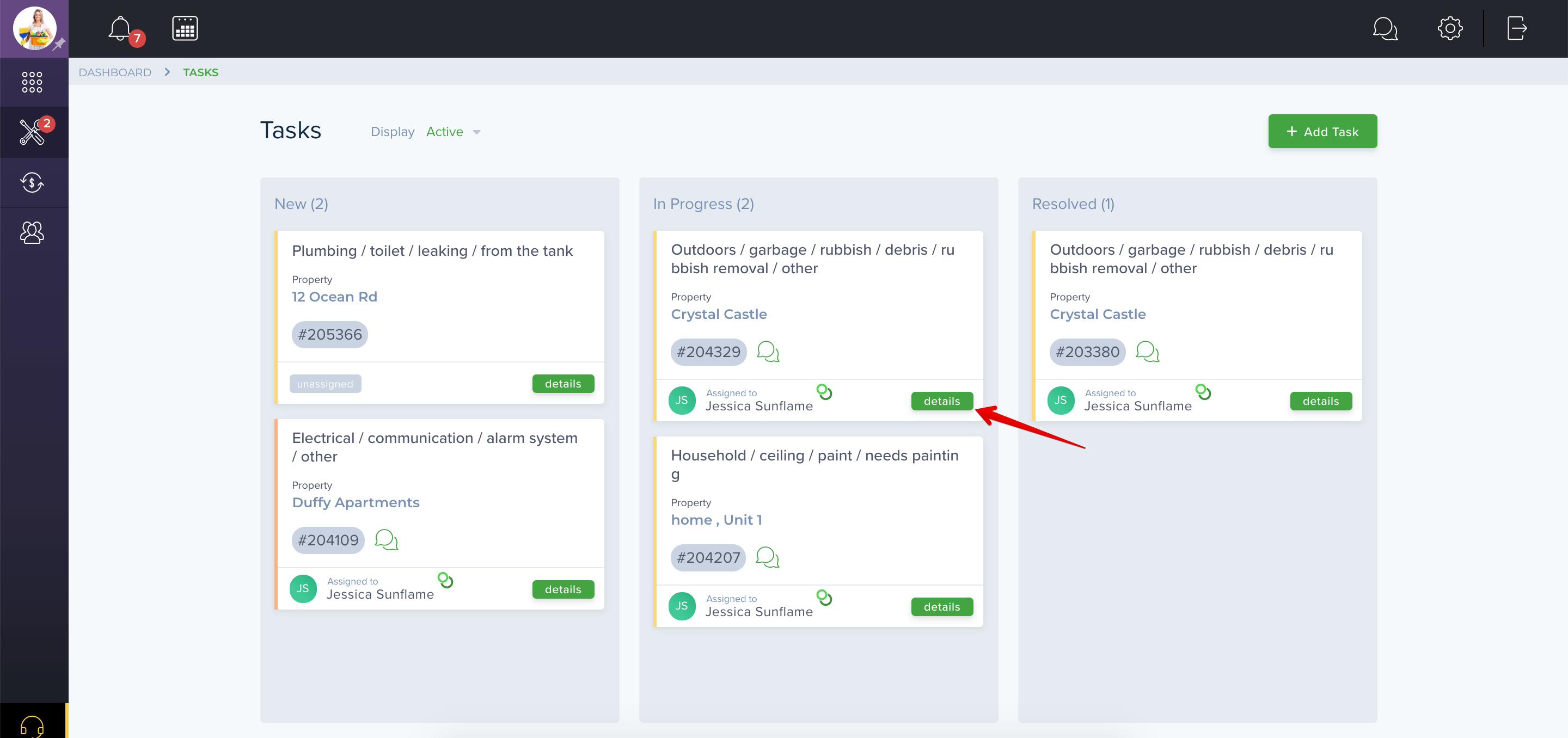Screen dimensions: 1568x738
Task: Open the Duffy Apartments property link
Action: pyautogui.click(x=356, y=502)
